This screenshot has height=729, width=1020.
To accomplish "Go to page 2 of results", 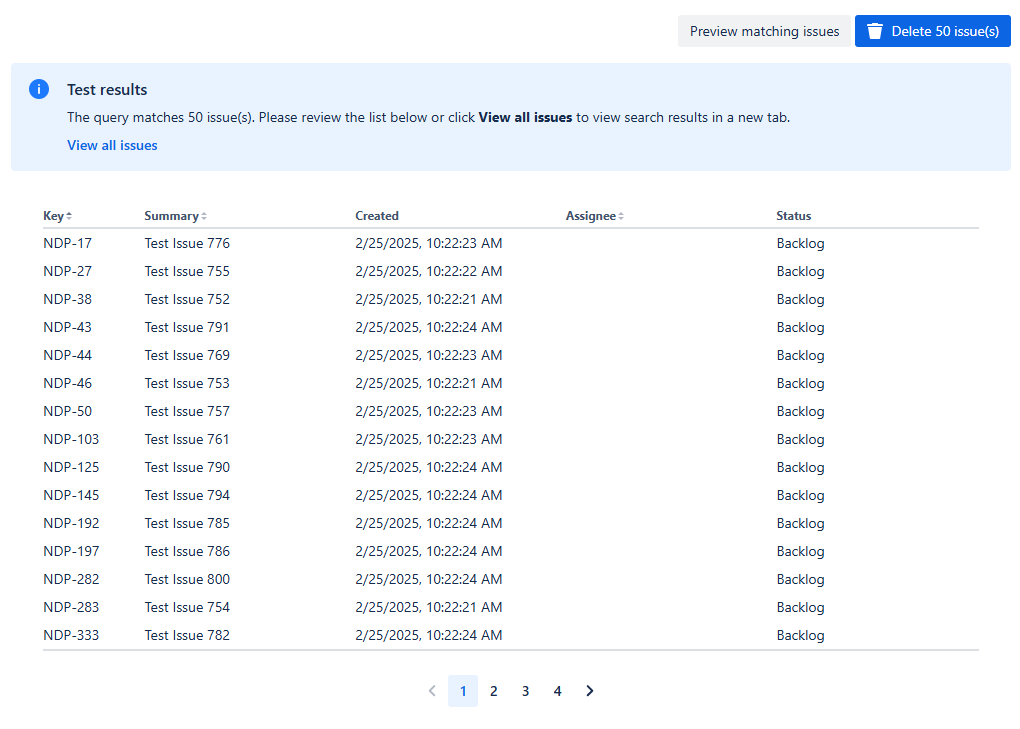I will tap(494, 691).
